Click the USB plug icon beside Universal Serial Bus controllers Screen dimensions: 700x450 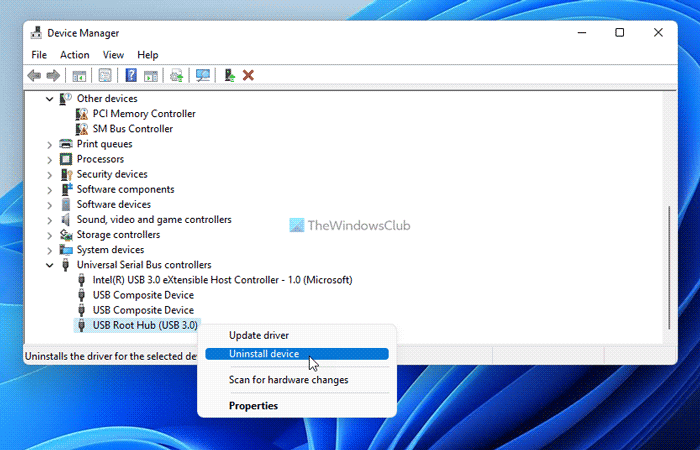coord(66,265)
